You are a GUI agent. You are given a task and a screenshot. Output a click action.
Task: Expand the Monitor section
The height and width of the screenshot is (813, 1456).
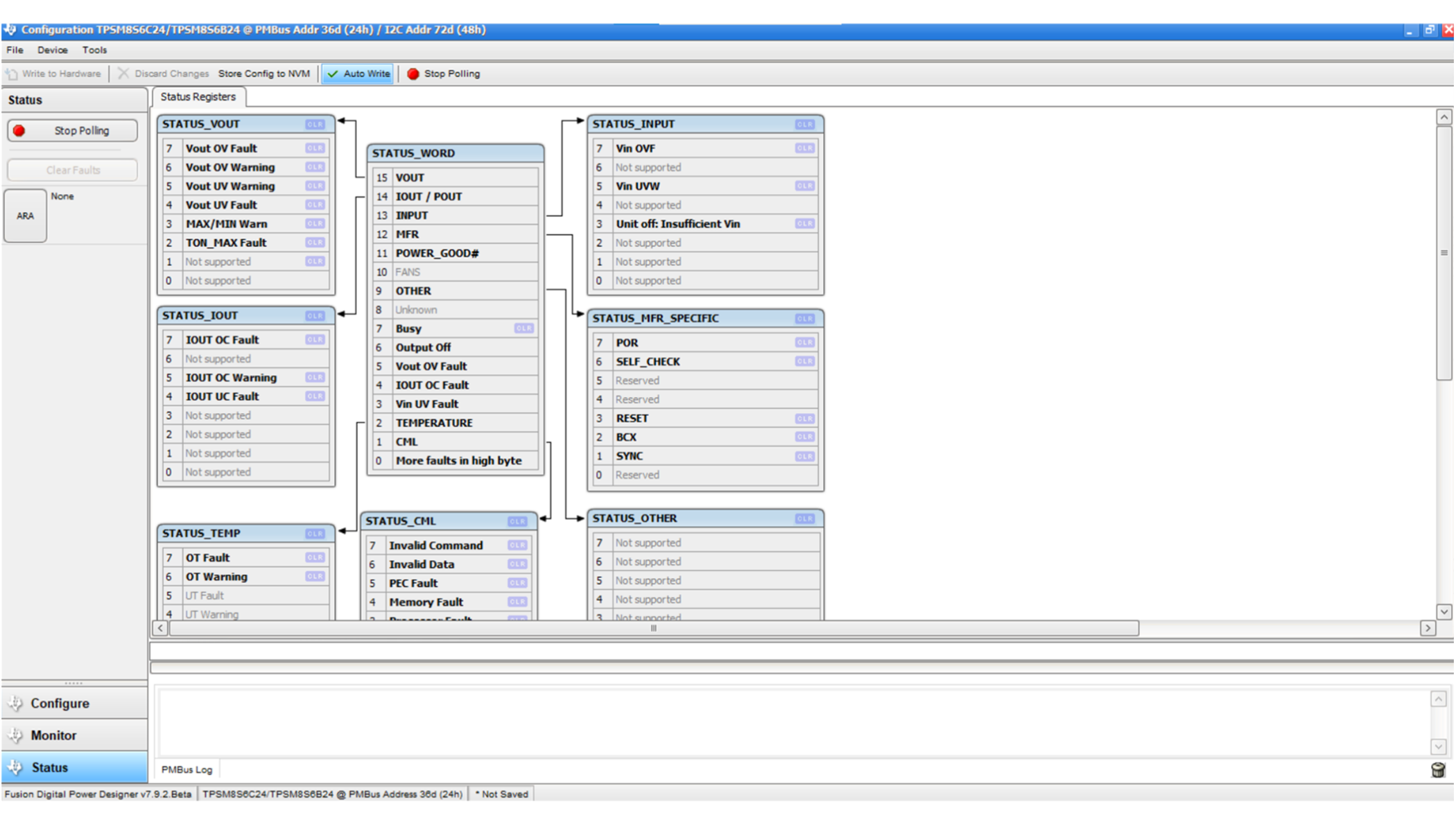coord(53,735)
